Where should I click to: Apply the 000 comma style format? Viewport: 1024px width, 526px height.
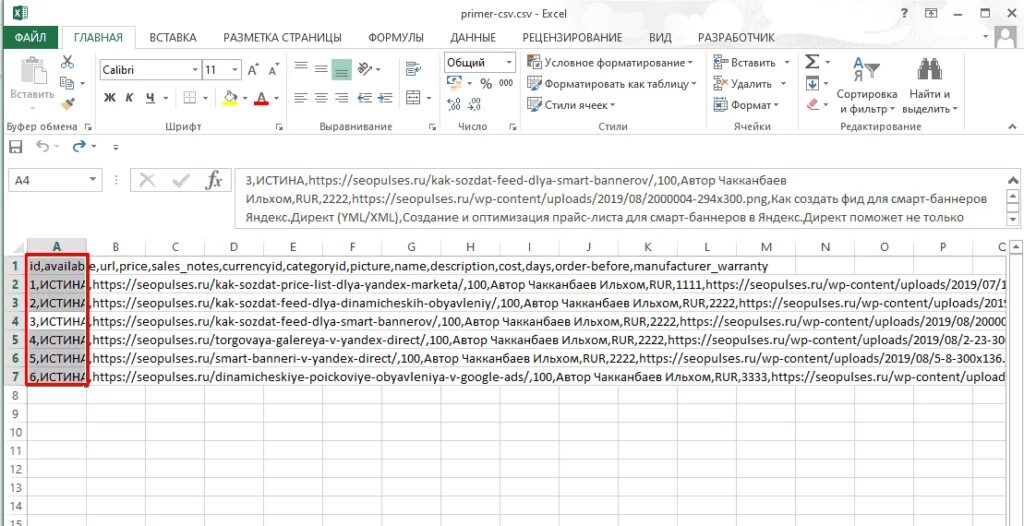pyautogui.click(x=506, y=84)
